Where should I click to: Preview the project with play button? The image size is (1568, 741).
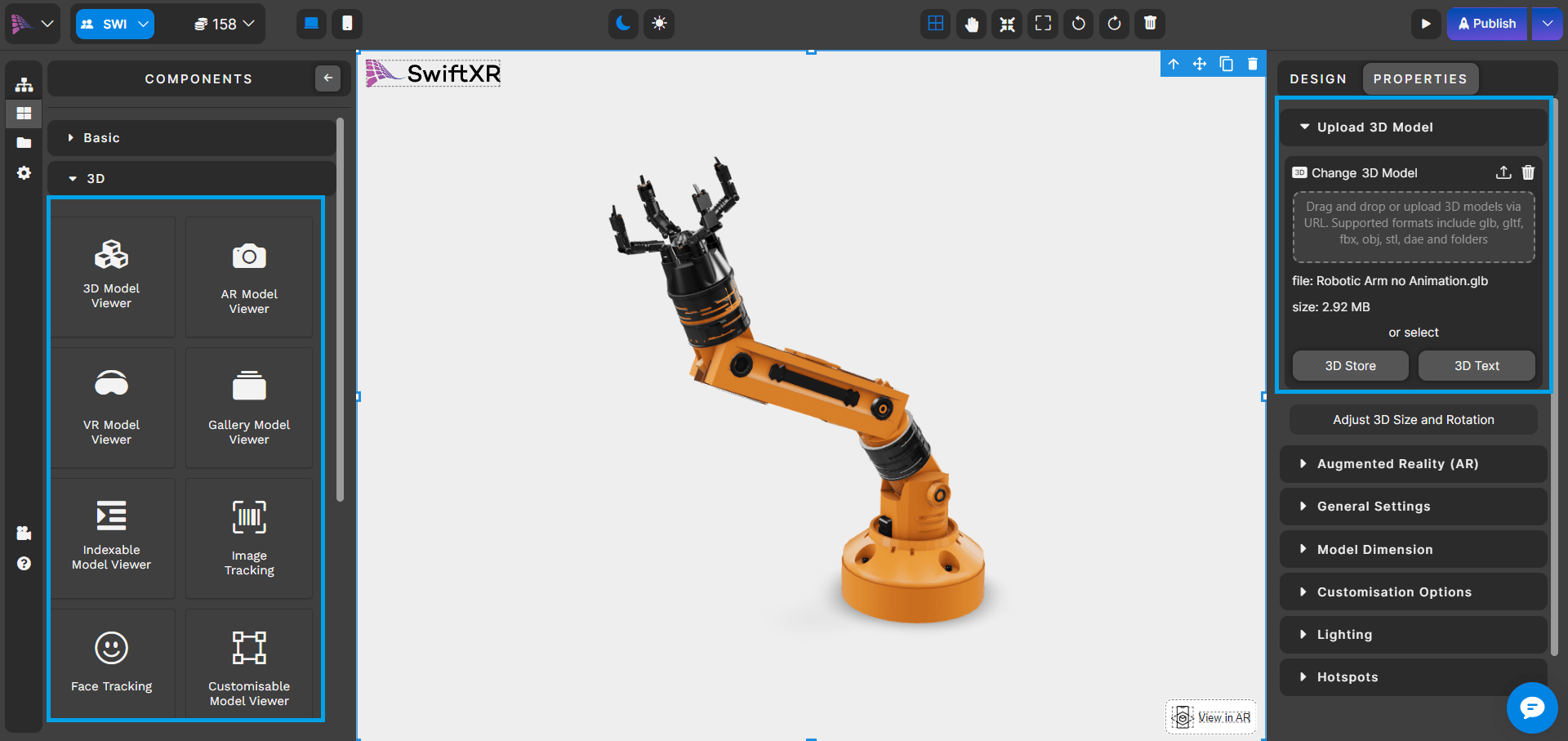(1425, 24)
